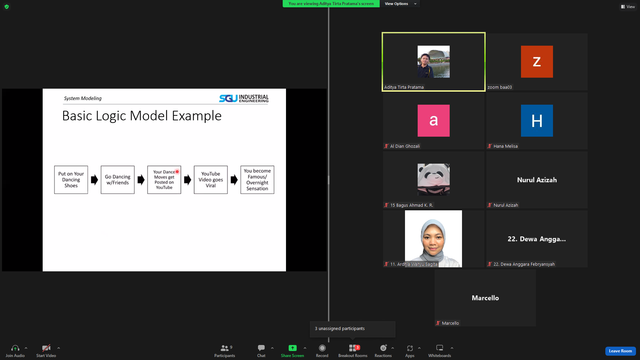Open the Start Video options arrow
The height and width of the screenshot is (360, 640).
58,348
